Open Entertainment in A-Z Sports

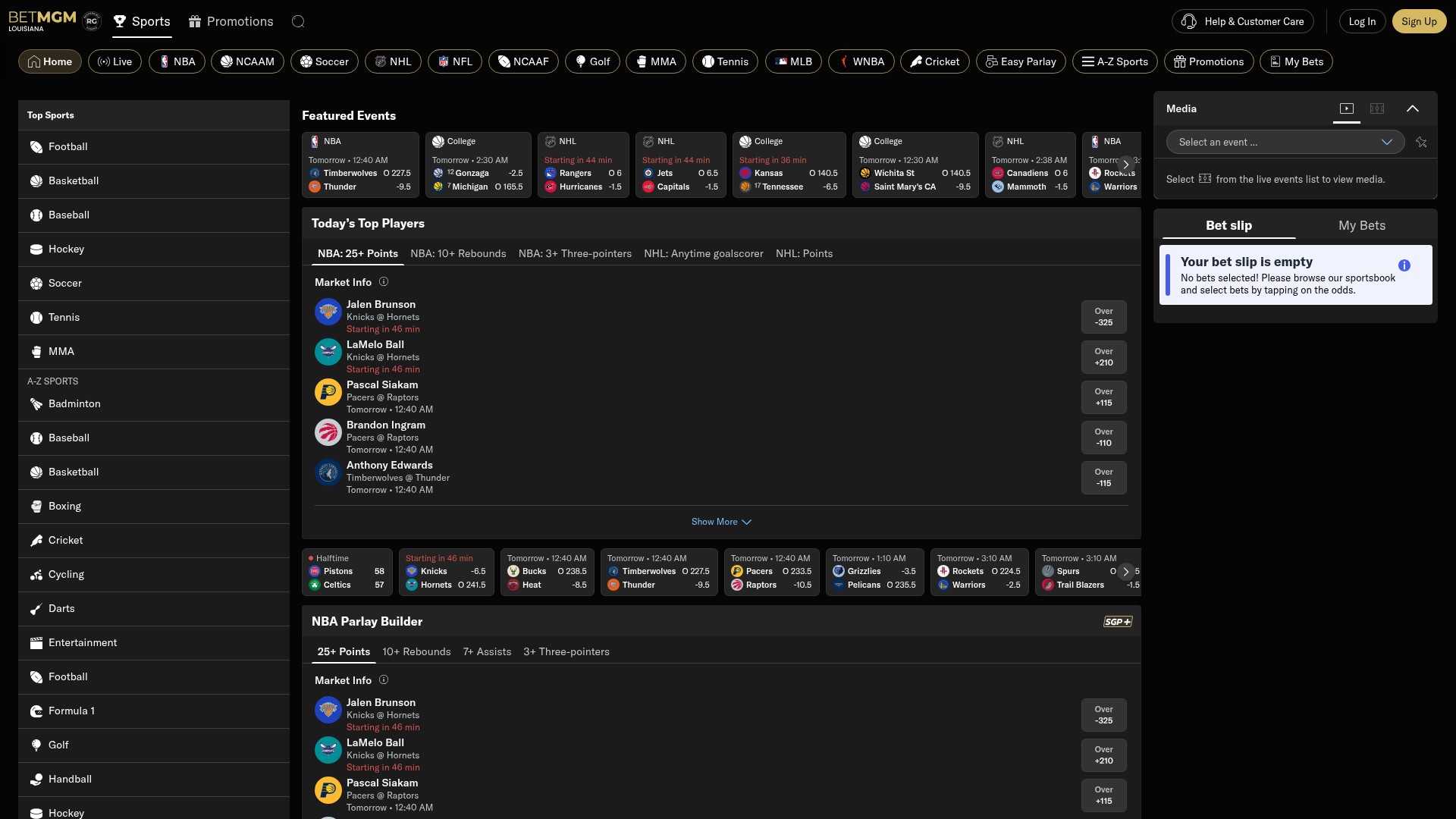click(x=154, y=643)
